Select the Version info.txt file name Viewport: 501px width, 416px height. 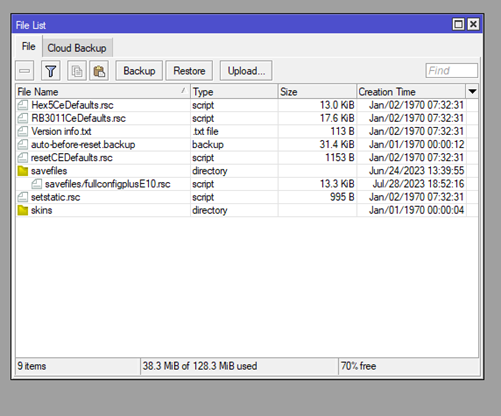pos(61,131)
